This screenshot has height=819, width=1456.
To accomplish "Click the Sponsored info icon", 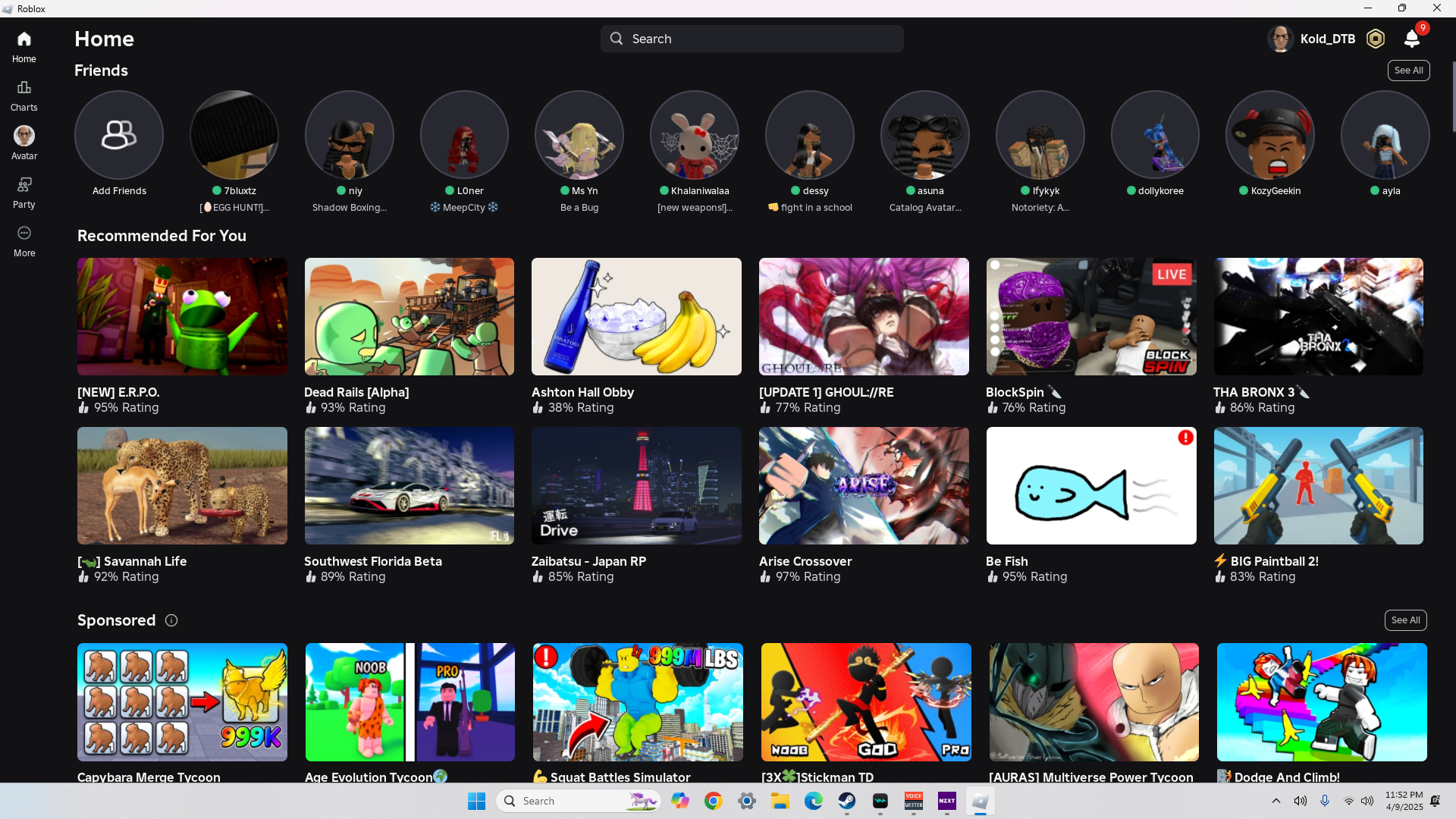I will [x=171, y=620].
